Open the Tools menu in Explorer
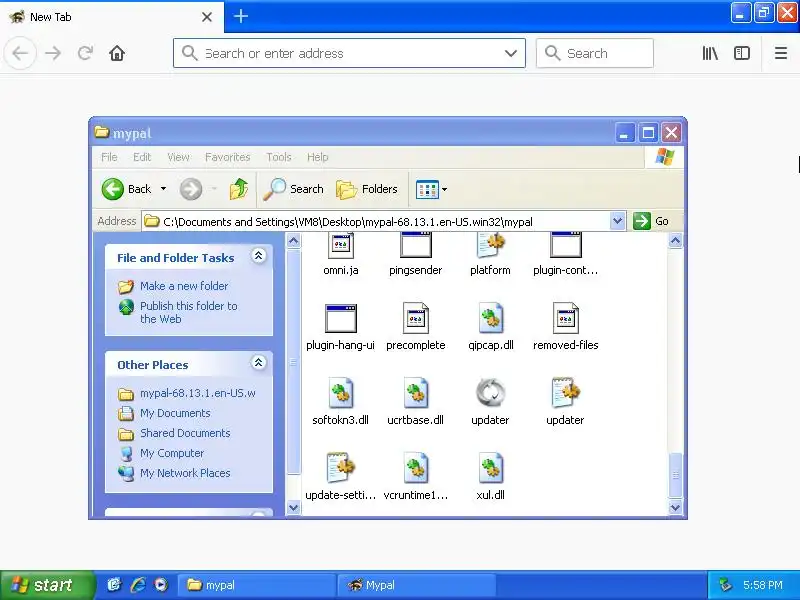This screenshot has height=600, width=800. coord(279,157)
